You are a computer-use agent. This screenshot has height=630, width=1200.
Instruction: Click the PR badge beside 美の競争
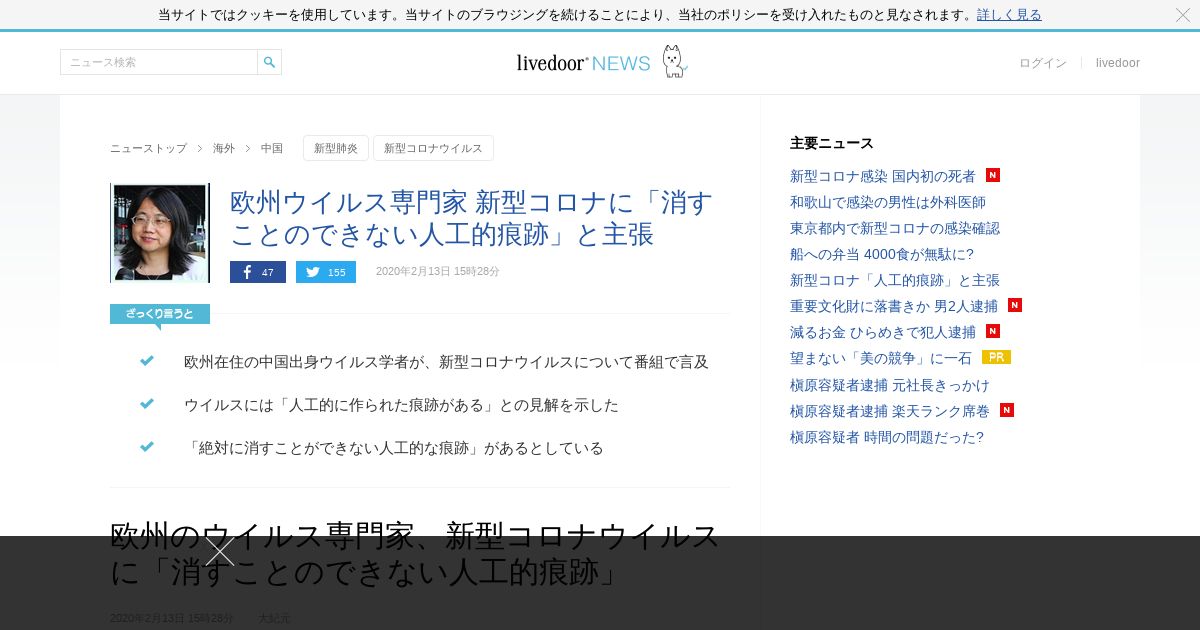996,357
